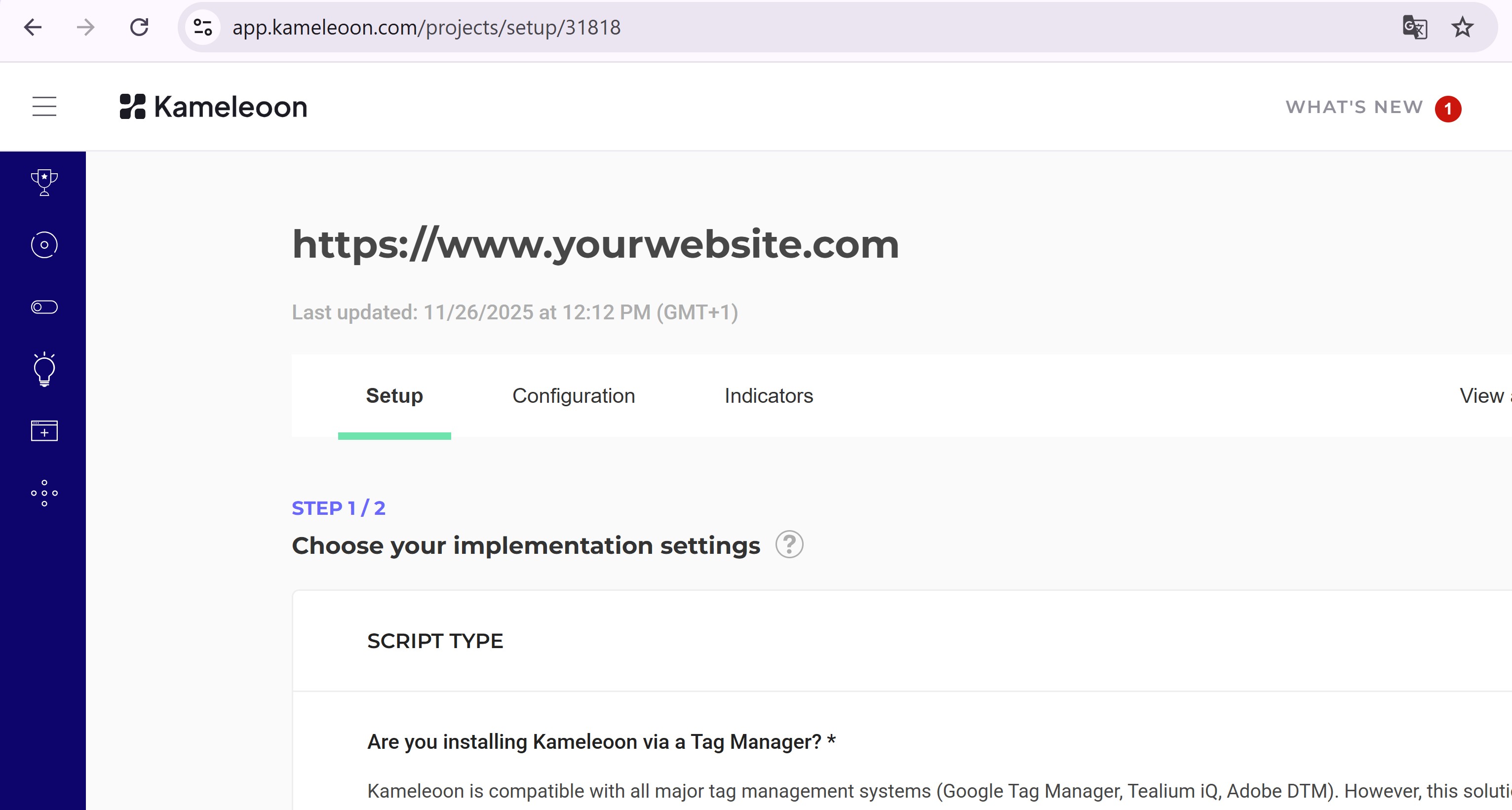This screenshot has width=1512, height=810.
Task: Click the red notification badge
Action: coord(1448,109)
